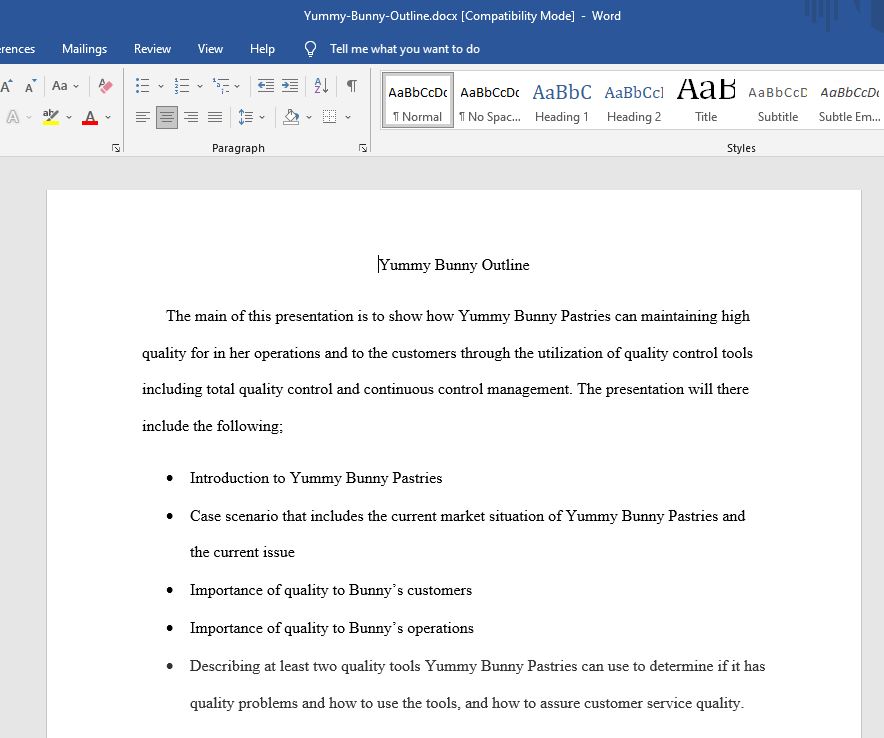
Task: Switch to the View tab
Action: (x=210, y=49)
